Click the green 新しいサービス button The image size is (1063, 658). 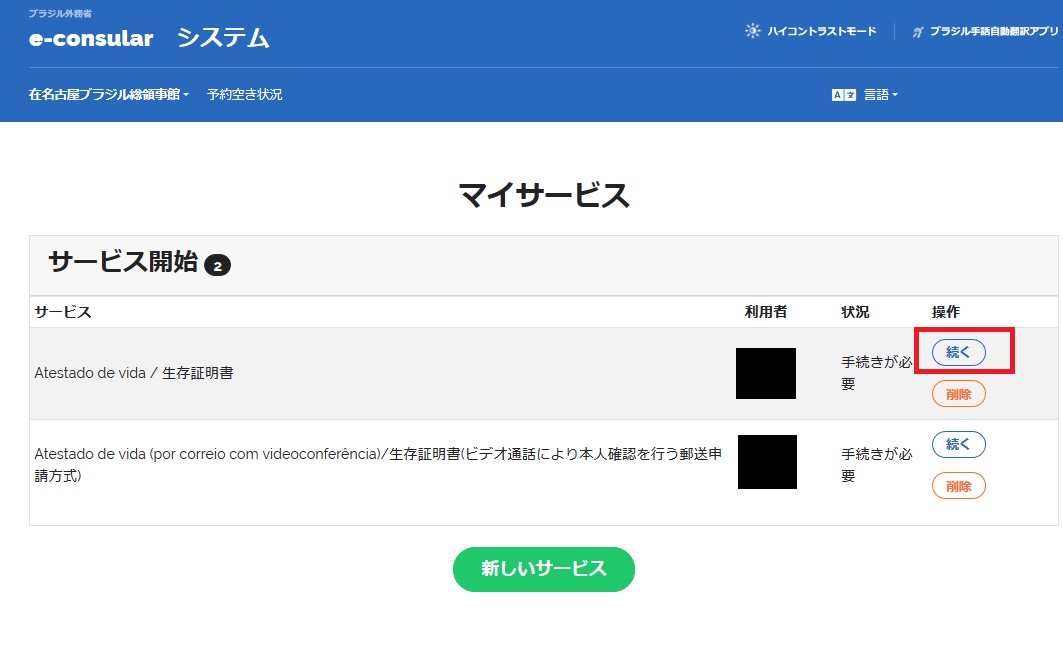(544, 569)
